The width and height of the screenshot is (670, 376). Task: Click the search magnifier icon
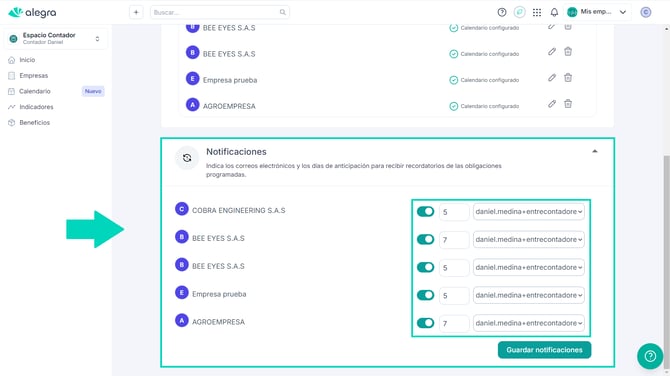(282, 12)
